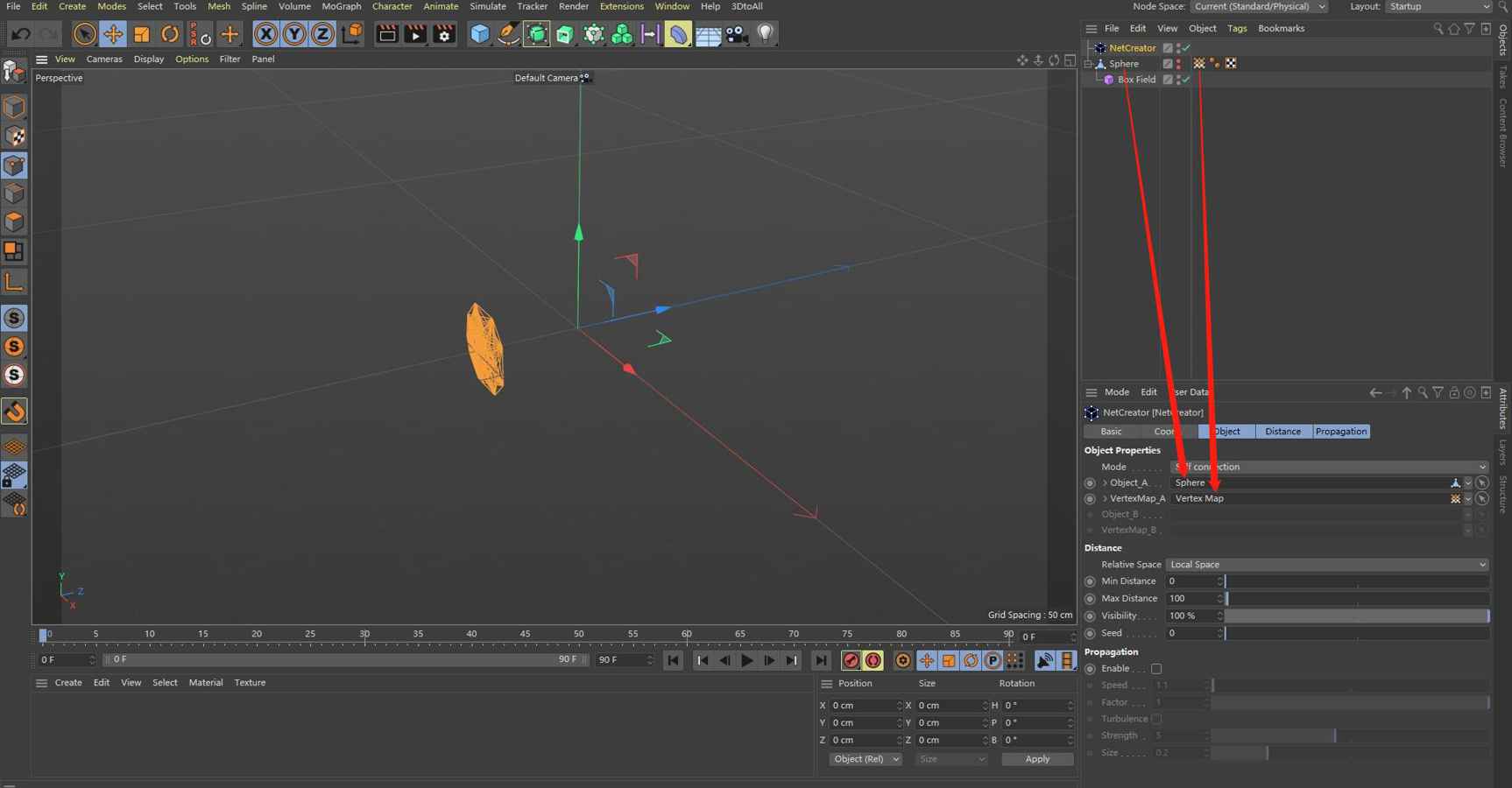The width and height of the screenshot is (1512, 788).
Task: Click the Position X input field
Action: tap(863, 706)
